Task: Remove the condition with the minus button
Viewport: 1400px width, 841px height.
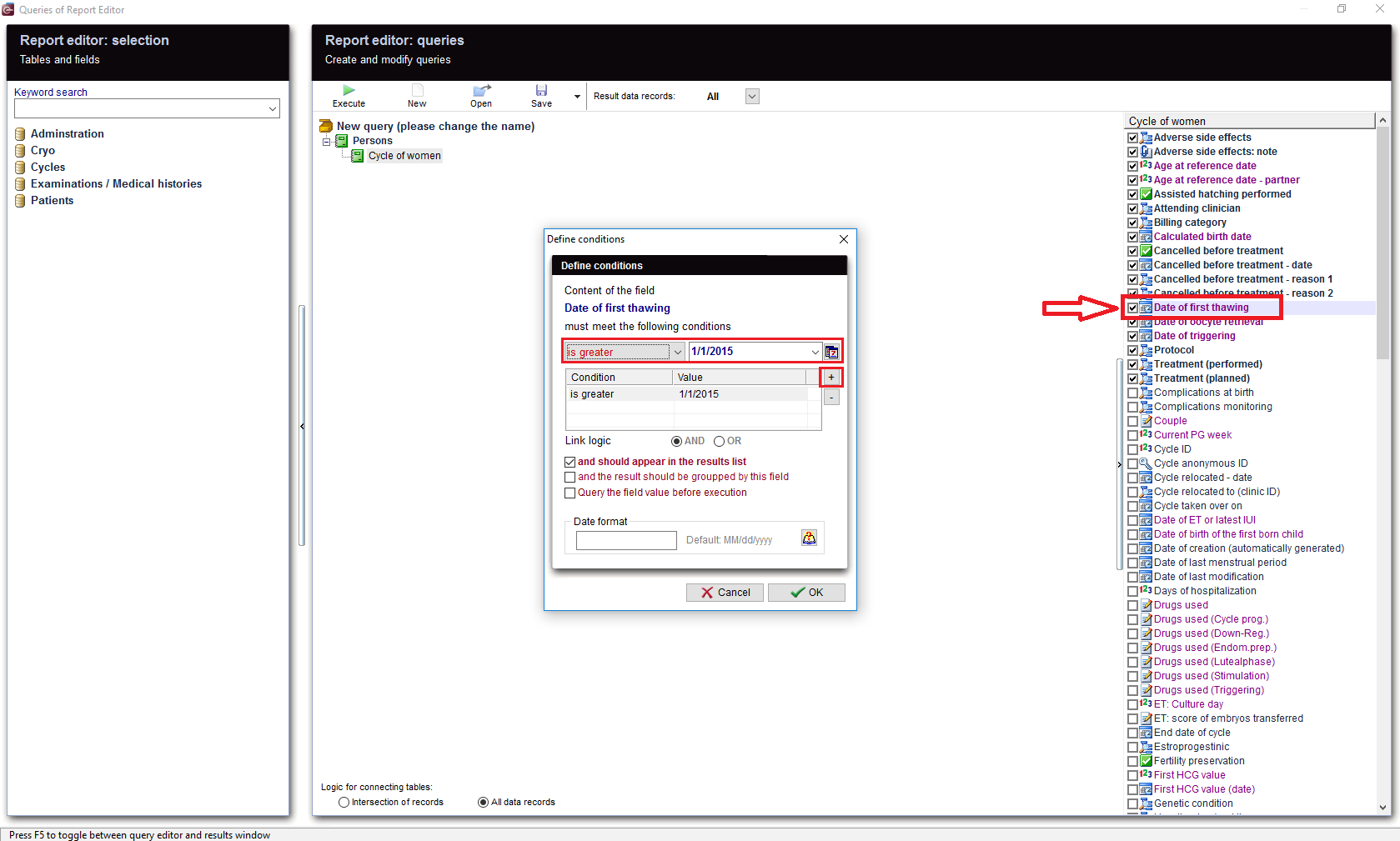Action: coord(831,398)
